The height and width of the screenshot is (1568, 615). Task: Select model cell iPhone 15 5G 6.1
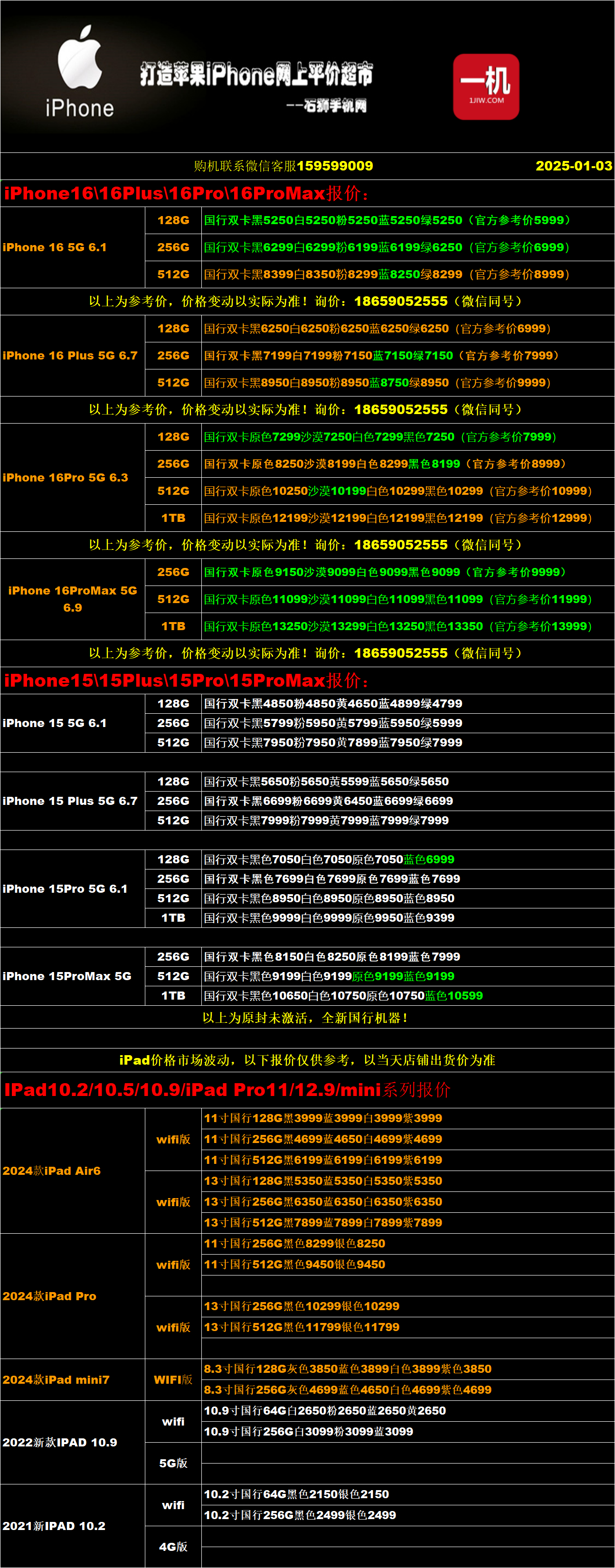[73, 723]
